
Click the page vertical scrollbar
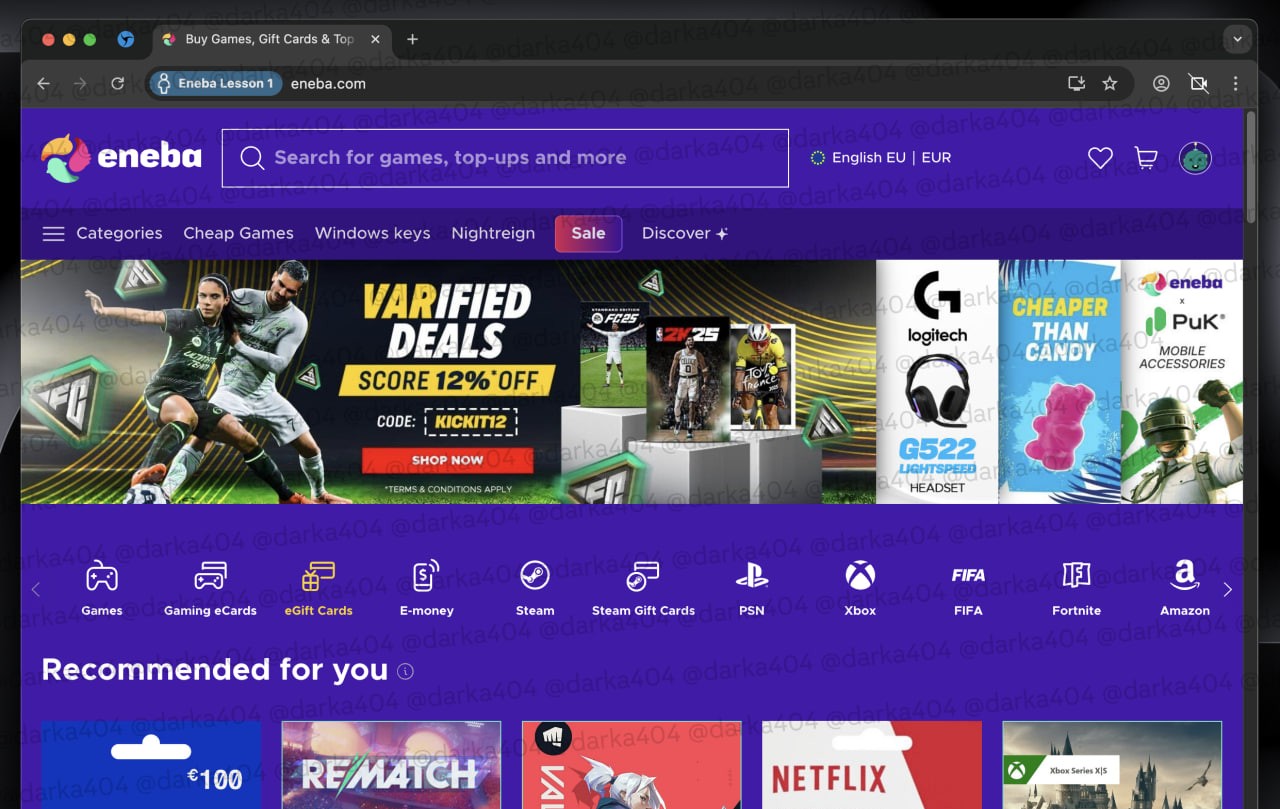click(1251, 167)
